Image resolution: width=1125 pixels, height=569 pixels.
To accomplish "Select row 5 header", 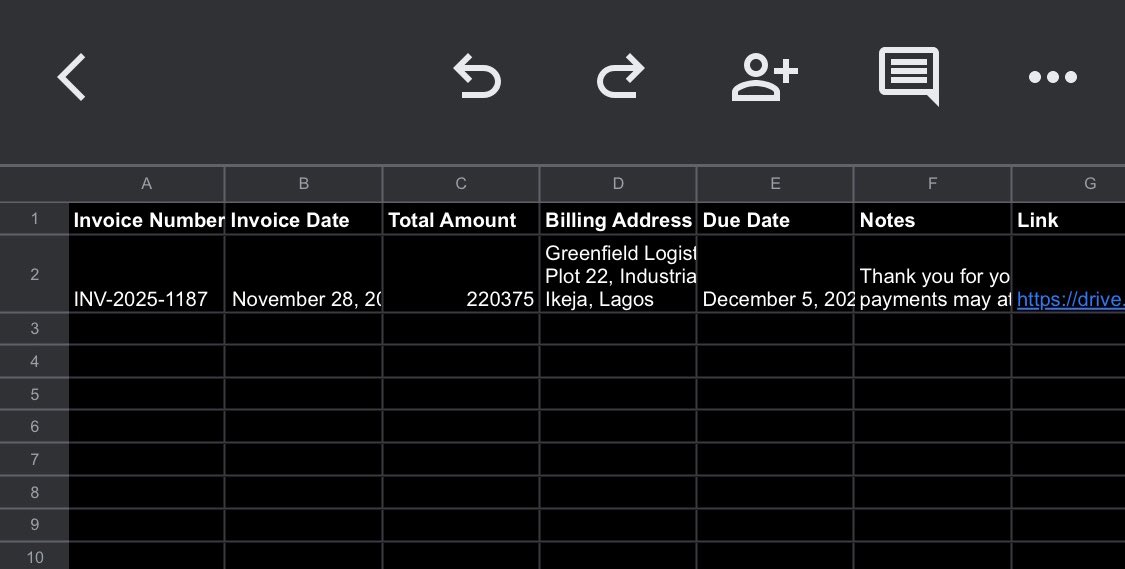I will 34,395.
